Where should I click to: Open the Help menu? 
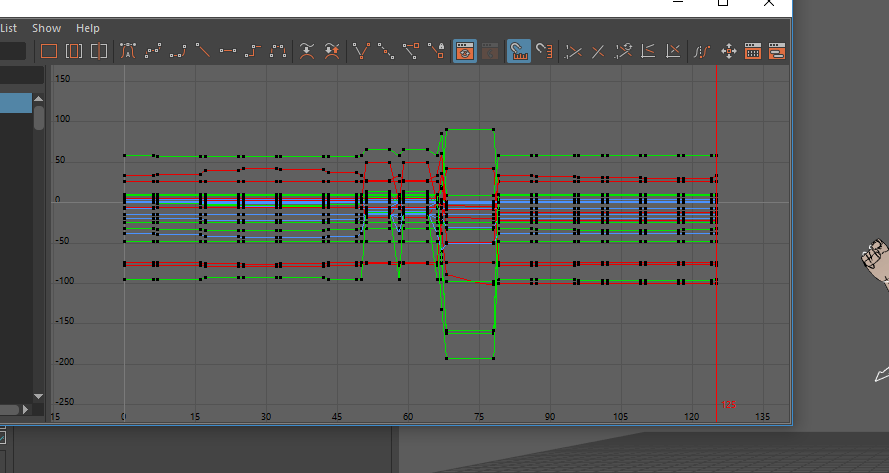point(88,28)
